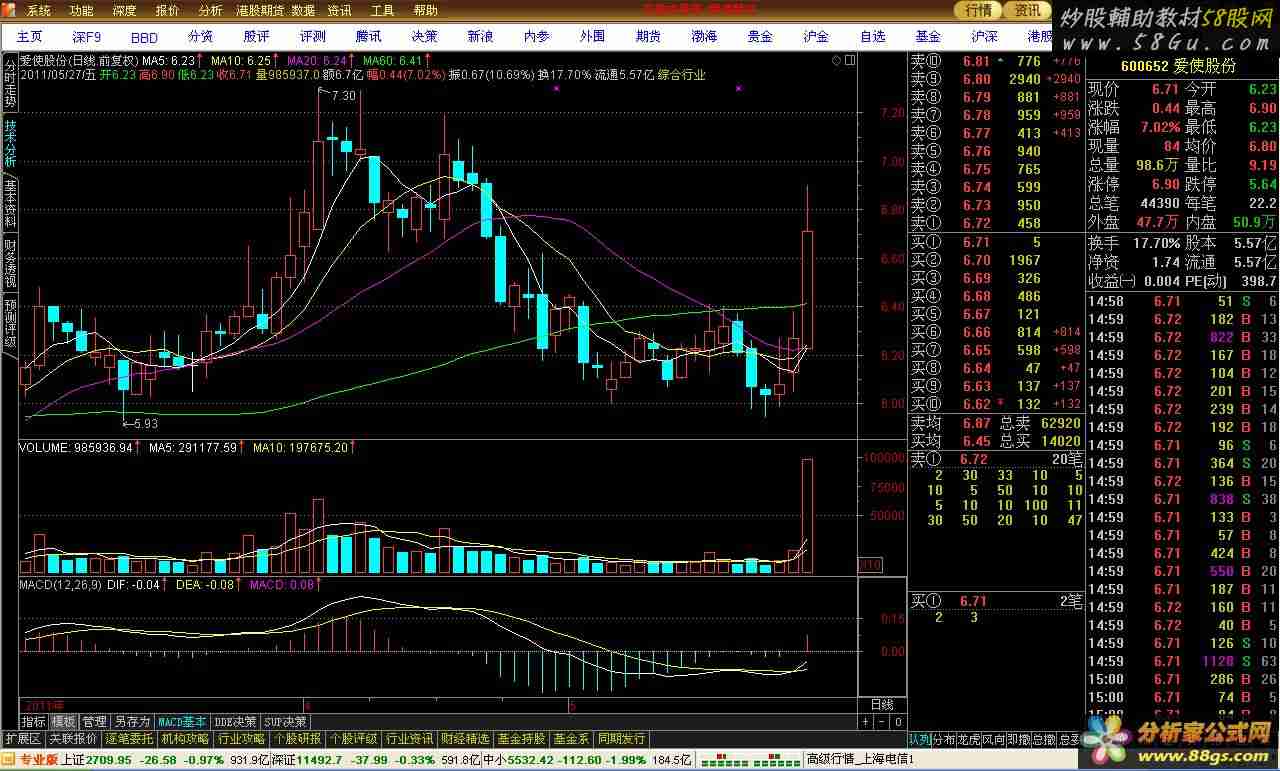
Task: Open BBD in the navigation bar
Action: coord(144,37)
